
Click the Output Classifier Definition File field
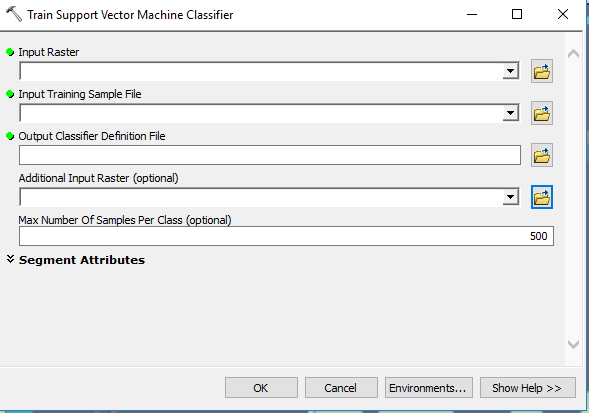(x=270, y=155)
